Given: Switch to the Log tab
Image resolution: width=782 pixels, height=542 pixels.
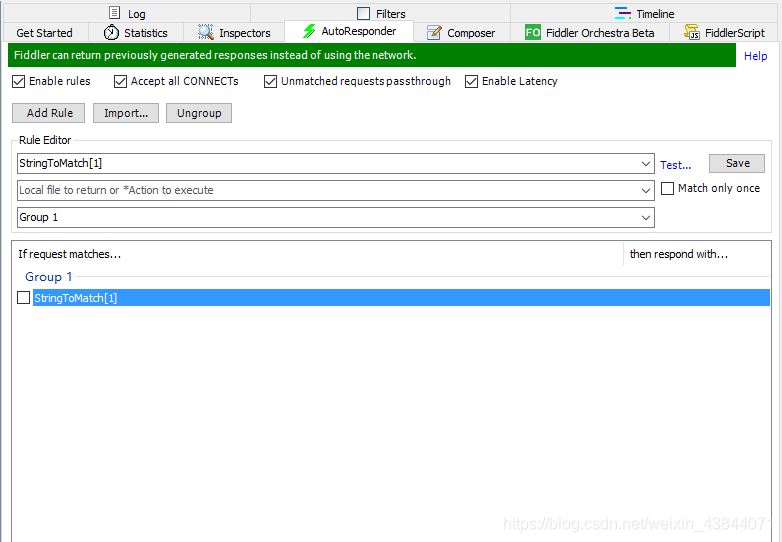Looking at the screenshot, I should point(127,13).
